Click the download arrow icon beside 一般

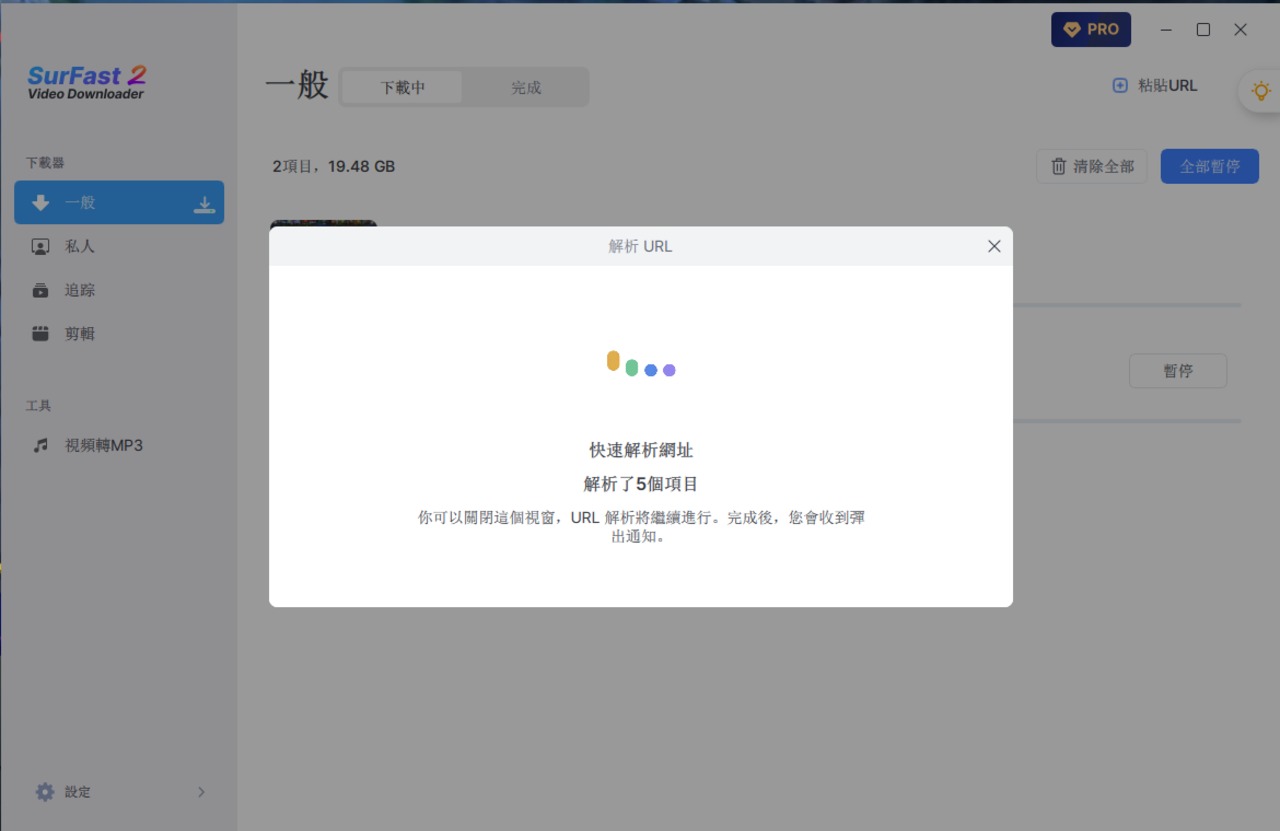(x=204, y=204)
